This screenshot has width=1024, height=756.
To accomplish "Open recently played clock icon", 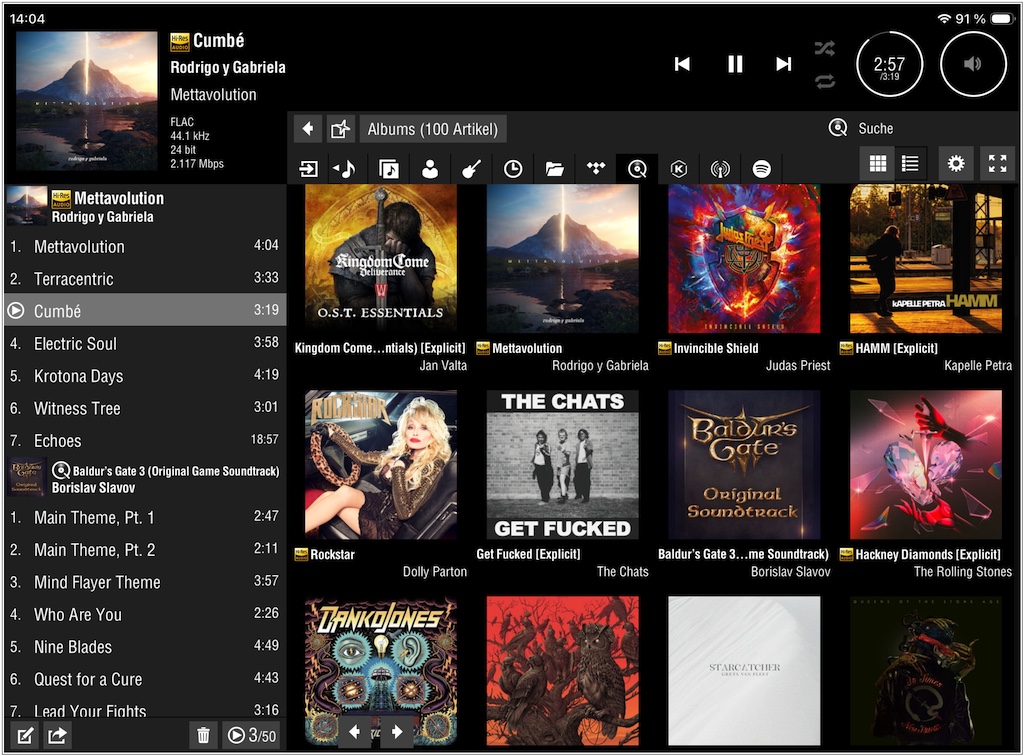I will tap(513, 169).
